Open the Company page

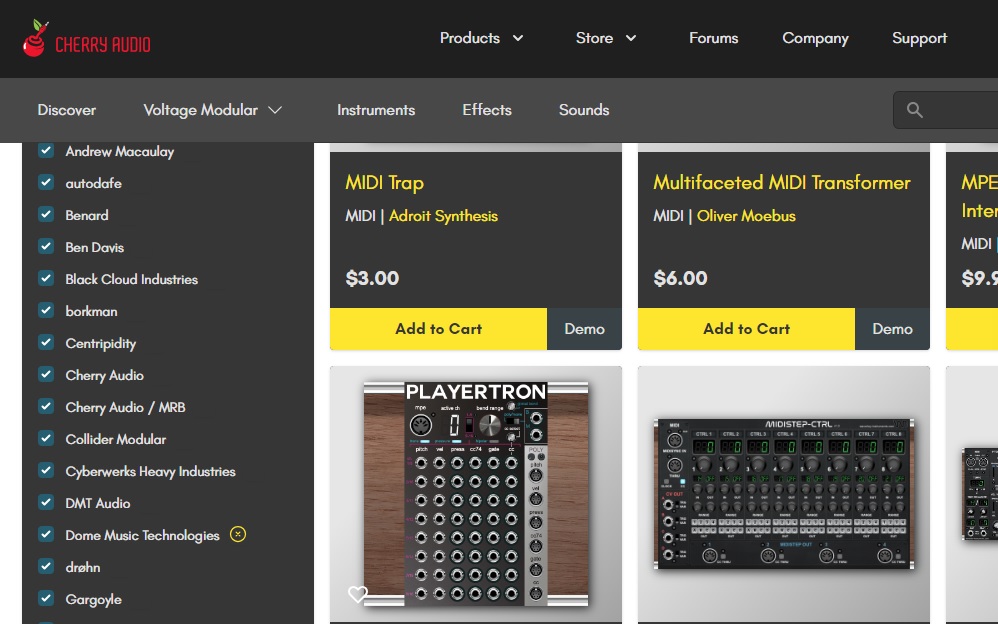815,38
